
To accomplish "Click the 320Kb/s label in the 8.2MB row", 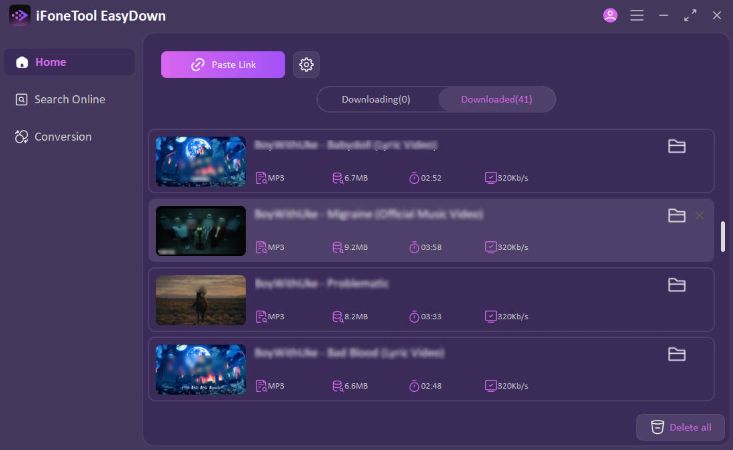I will coord(513,317).
